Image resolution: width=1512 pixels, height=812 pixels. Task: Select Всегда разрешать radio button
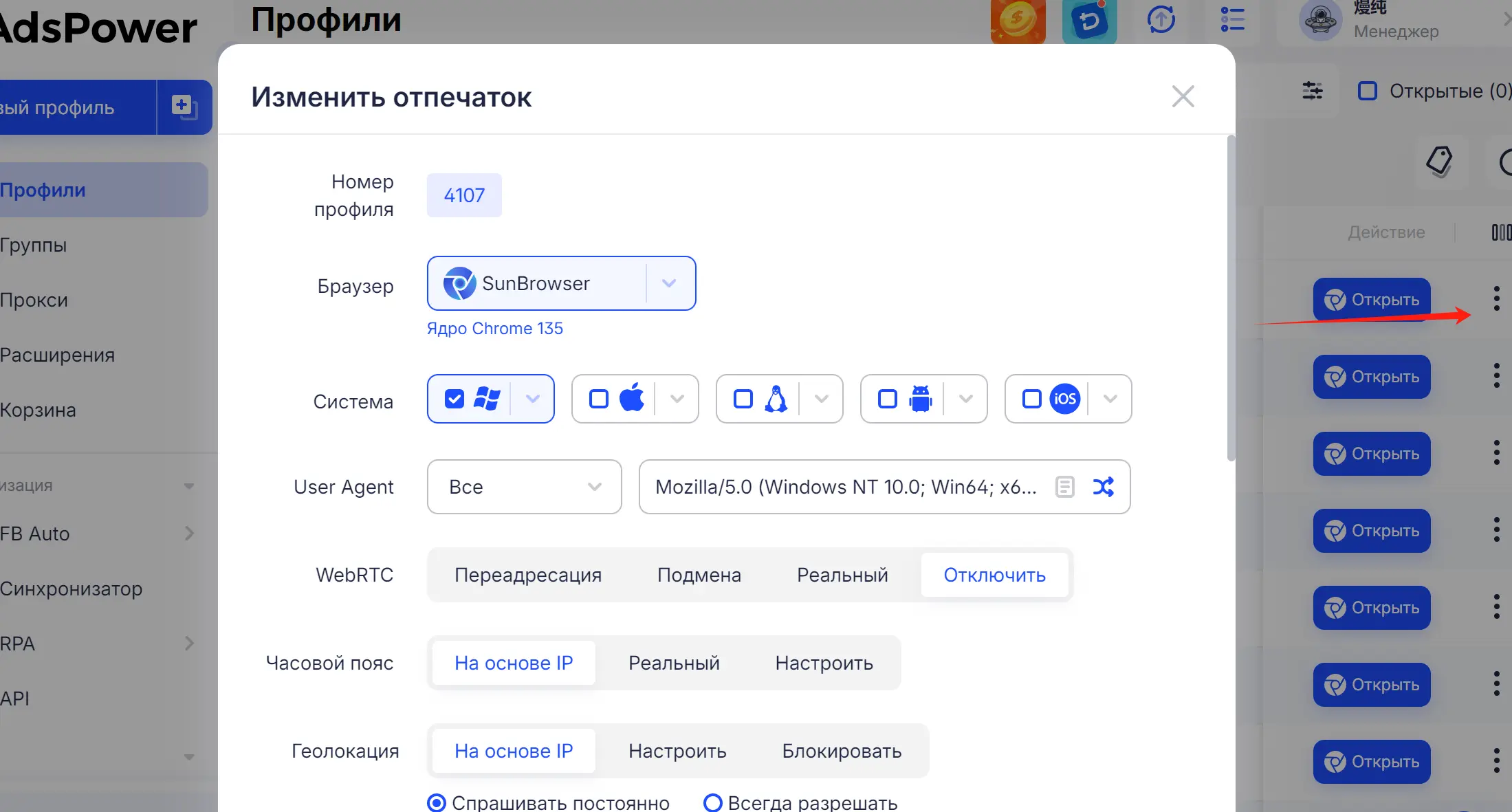(x=712, y=802)
